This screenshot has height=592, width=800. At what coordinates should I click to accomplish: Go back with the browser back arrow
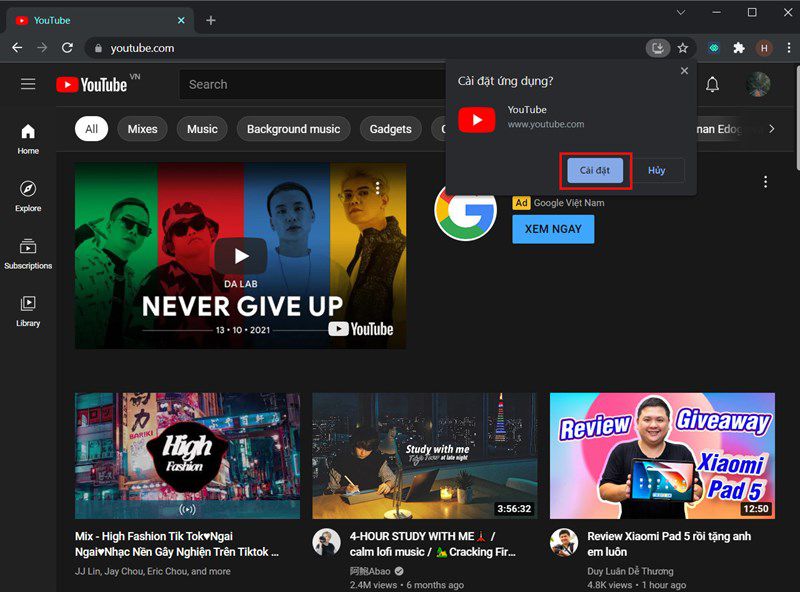click(17, 48)
